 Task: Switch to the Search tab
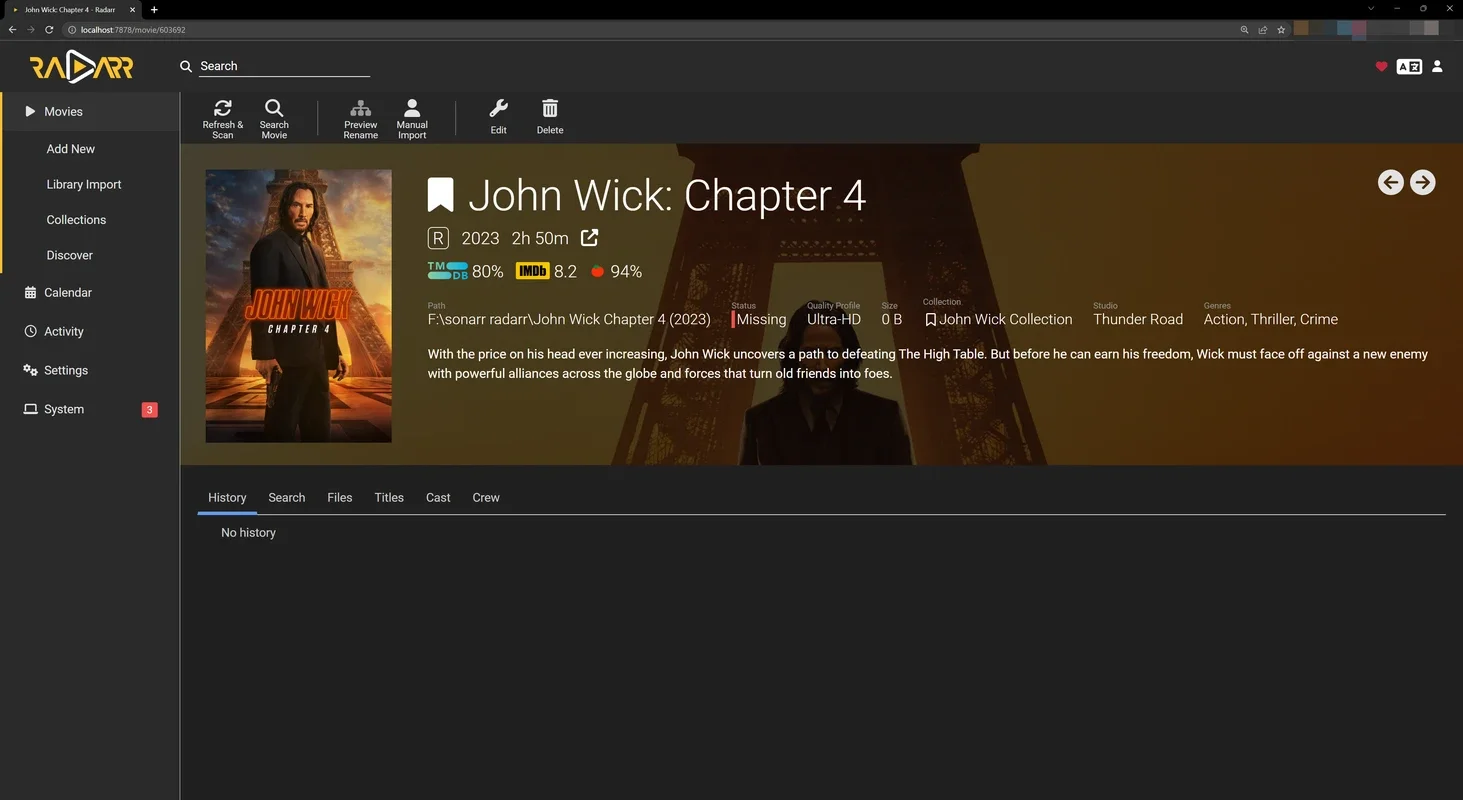point(287,497)
